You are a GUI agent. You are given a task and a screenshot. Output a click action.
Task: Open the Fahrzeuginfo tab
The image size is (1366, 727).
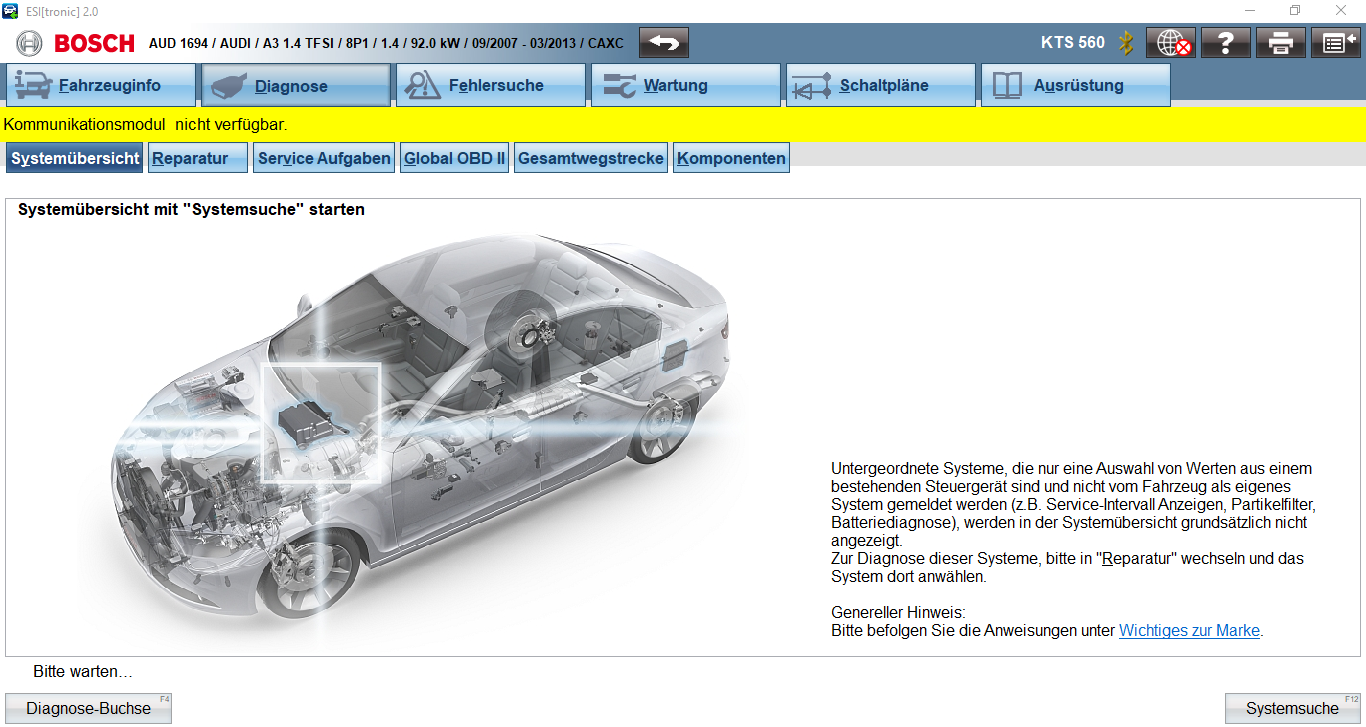101,86
